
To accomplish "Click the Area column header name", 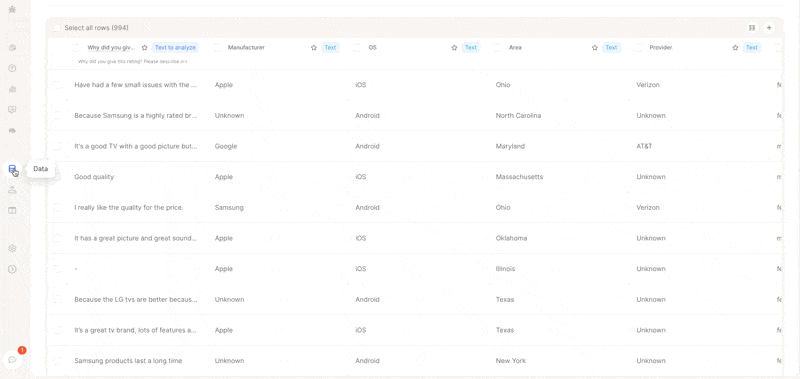I will [x=515, y=47].
